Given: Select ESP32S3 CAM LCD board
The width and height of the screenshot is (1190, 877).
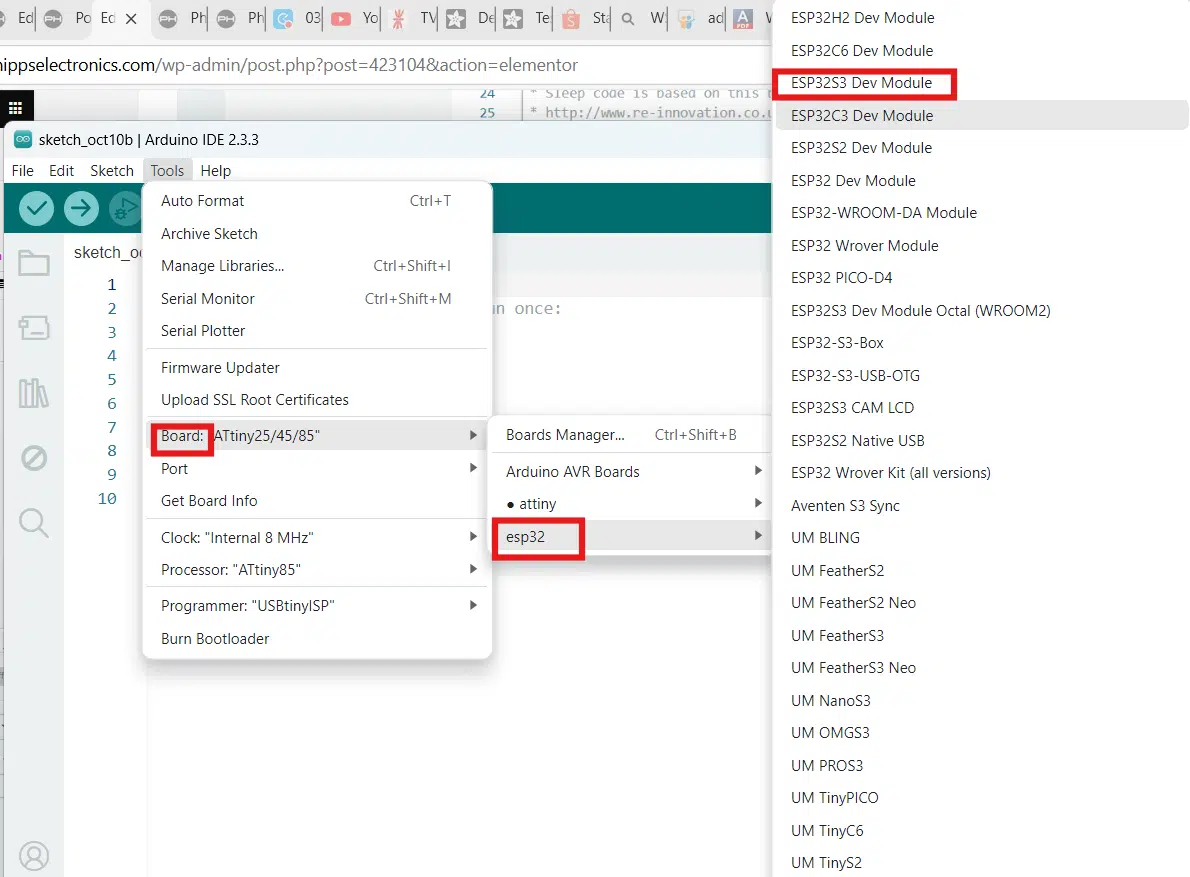Looking at the screenshot, I should pyautogui.click(x=981, y=408).
